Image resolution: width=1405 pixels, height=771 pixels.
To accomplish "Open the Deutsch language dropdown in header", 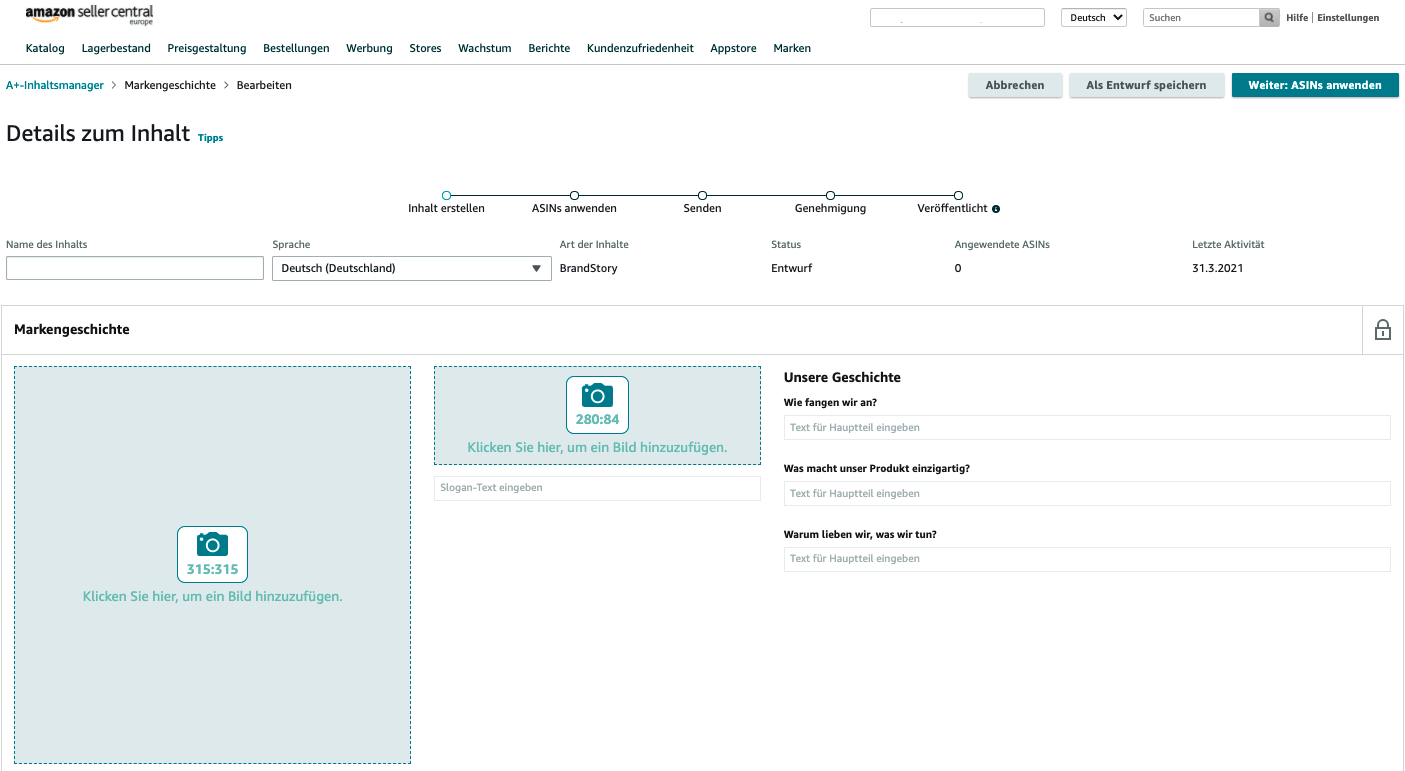I will click(1094, 17).
